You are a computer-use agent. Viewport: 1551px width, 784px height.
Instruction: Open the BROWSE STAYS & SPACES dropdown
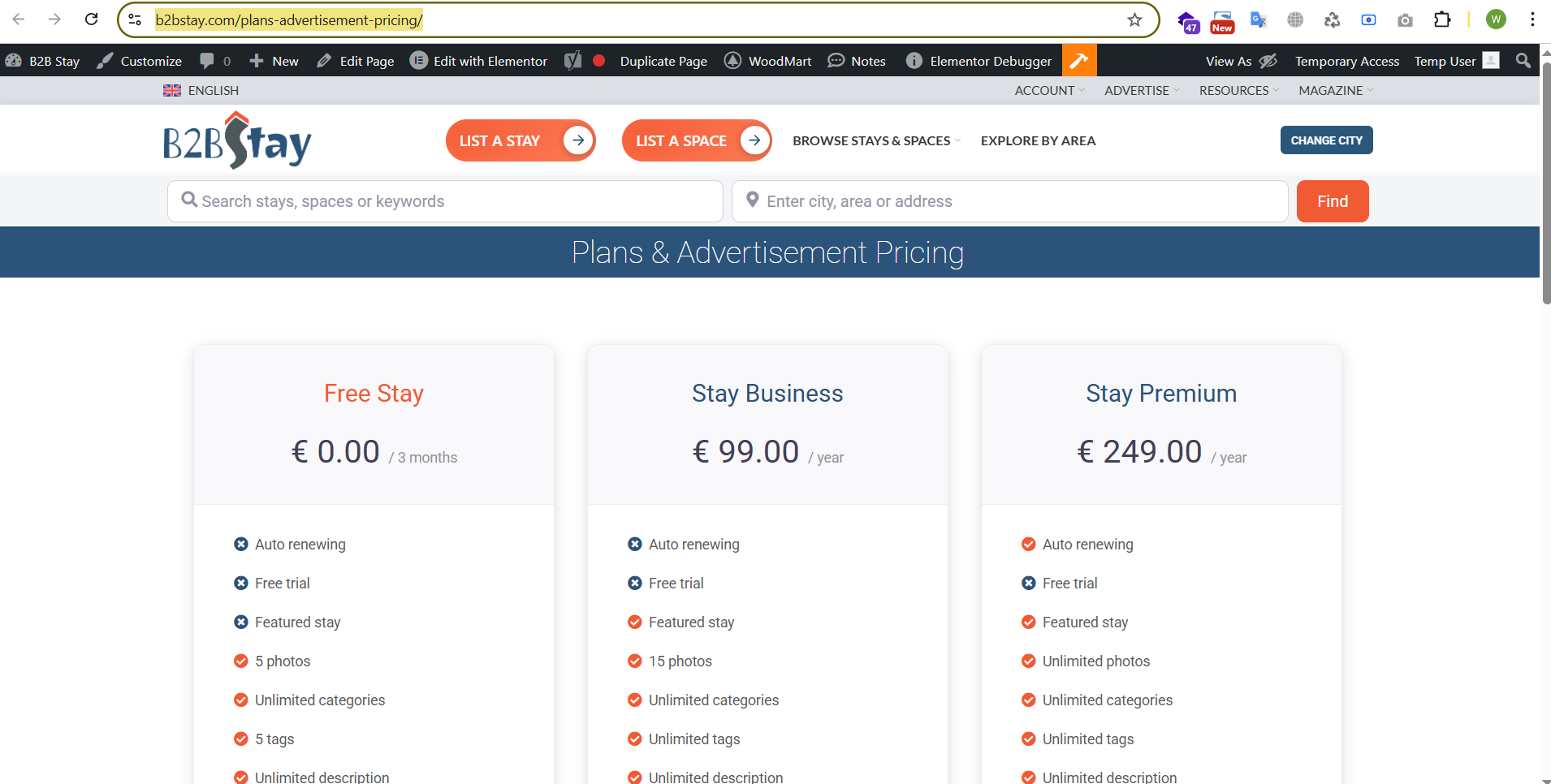coord(875,141)
